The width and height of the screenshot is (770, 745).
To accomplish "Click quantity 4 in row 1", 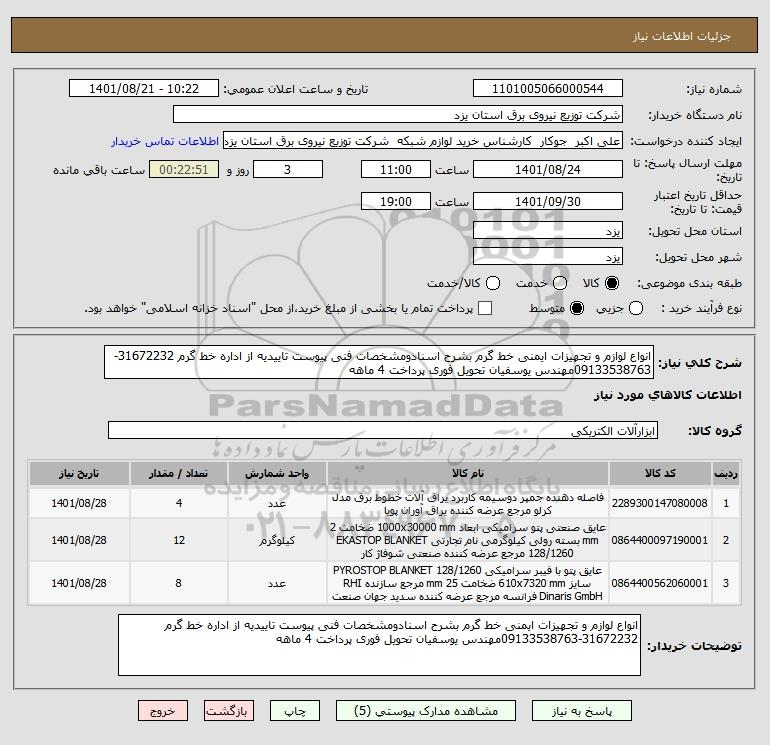I will pyautogui.click(x=179, y=503).
